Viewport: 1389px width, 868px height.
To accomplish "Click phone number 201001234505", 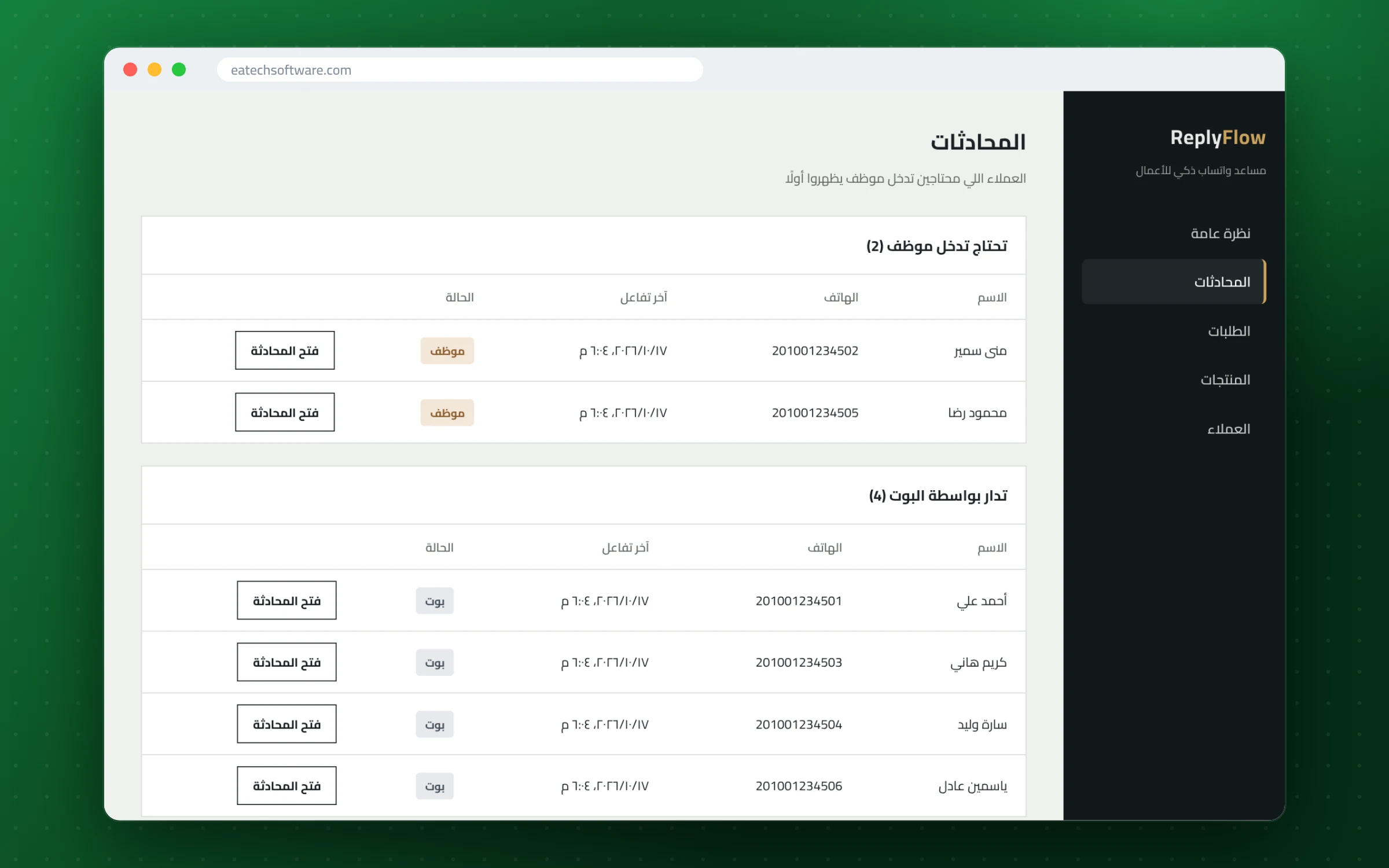I will pyautogui.click(x=815, y=413).
